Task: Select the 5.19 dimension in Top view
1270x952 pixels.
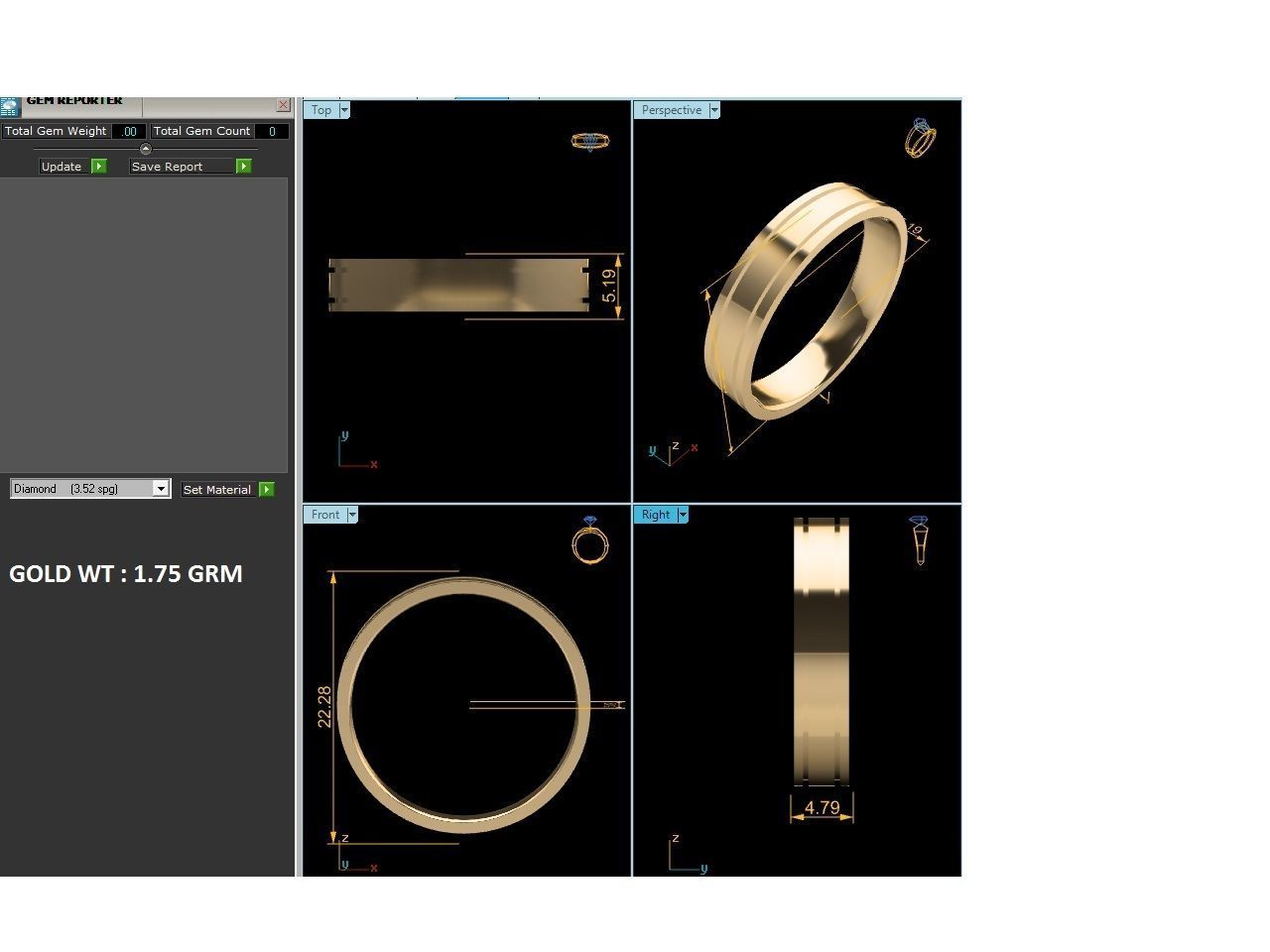Action: click(609, 286)
